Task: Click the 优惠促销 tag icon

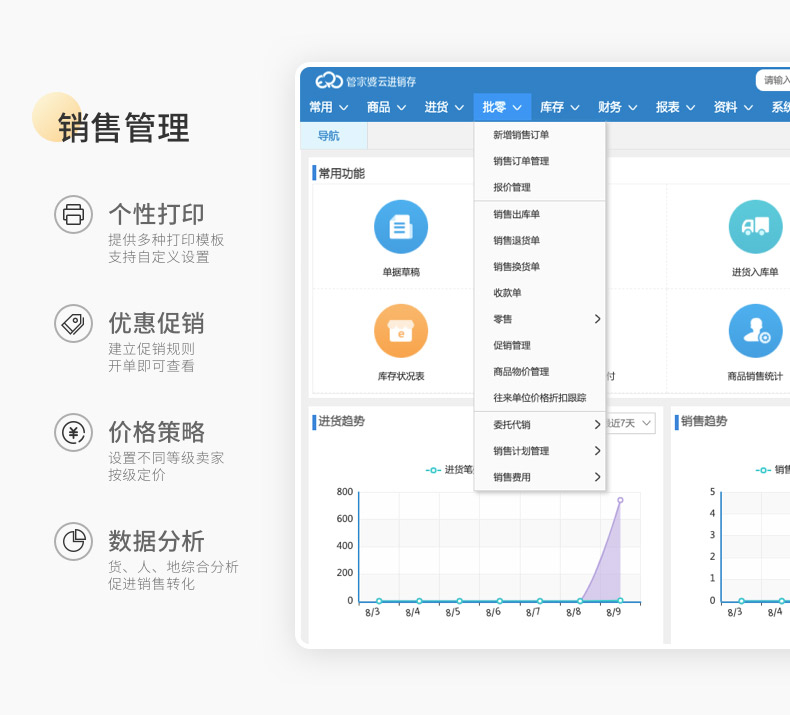Action: coord(73,323)
